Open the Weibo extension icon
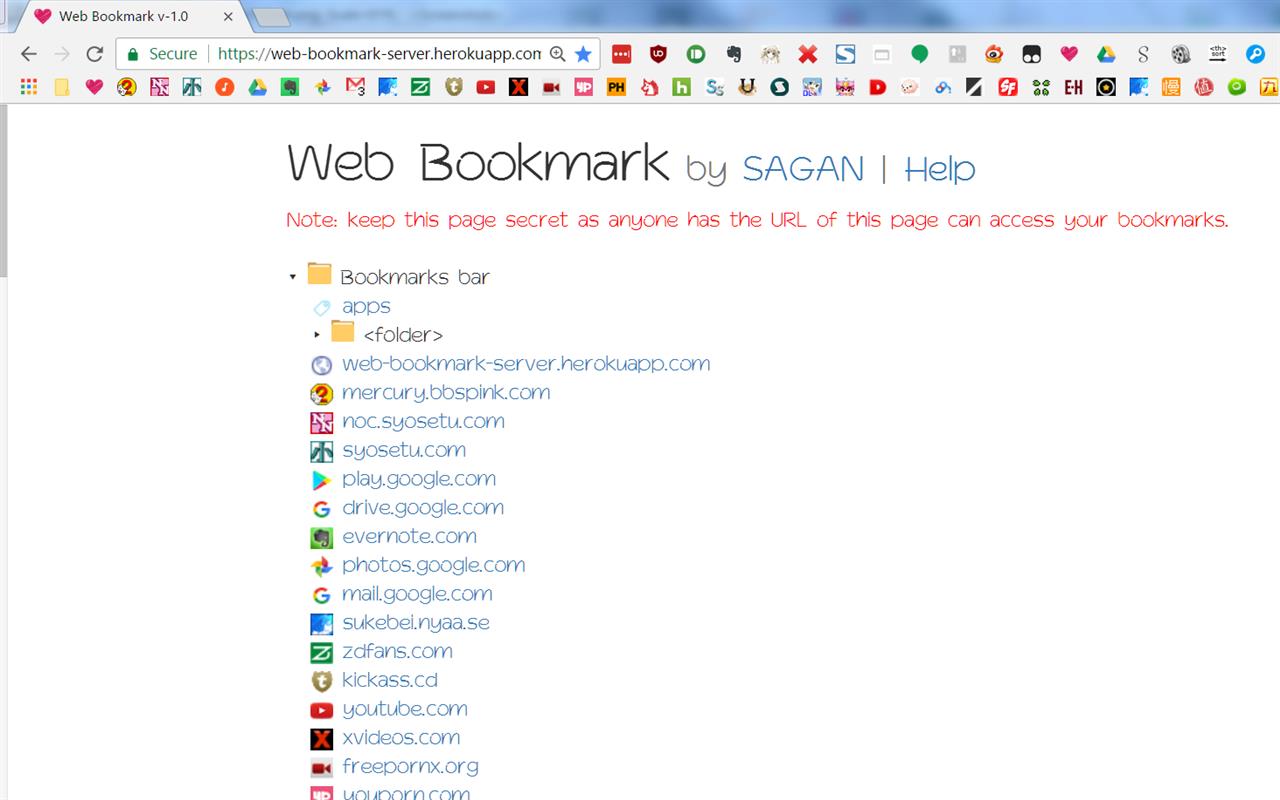Image resolution: width=1280 pixels, height=800 pixels. tap(994, 54)
